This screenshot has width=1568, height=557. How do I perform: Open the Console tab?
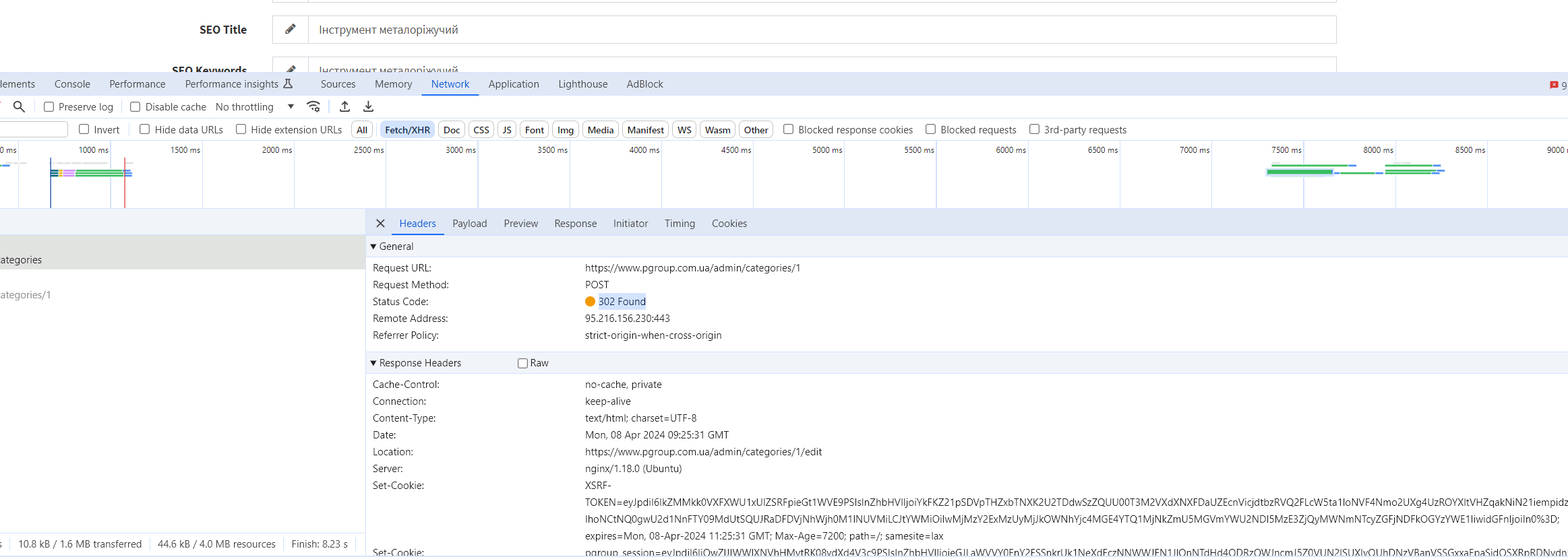pyautogui.click(x=72, y=84)
